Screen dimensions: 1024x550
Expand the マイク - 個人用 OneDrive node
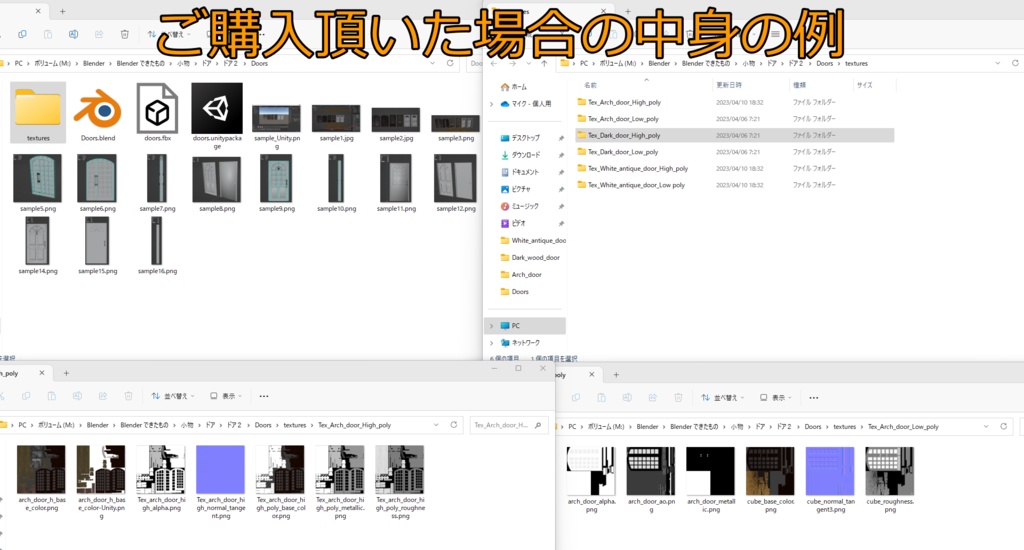click(x=491, y=104)
